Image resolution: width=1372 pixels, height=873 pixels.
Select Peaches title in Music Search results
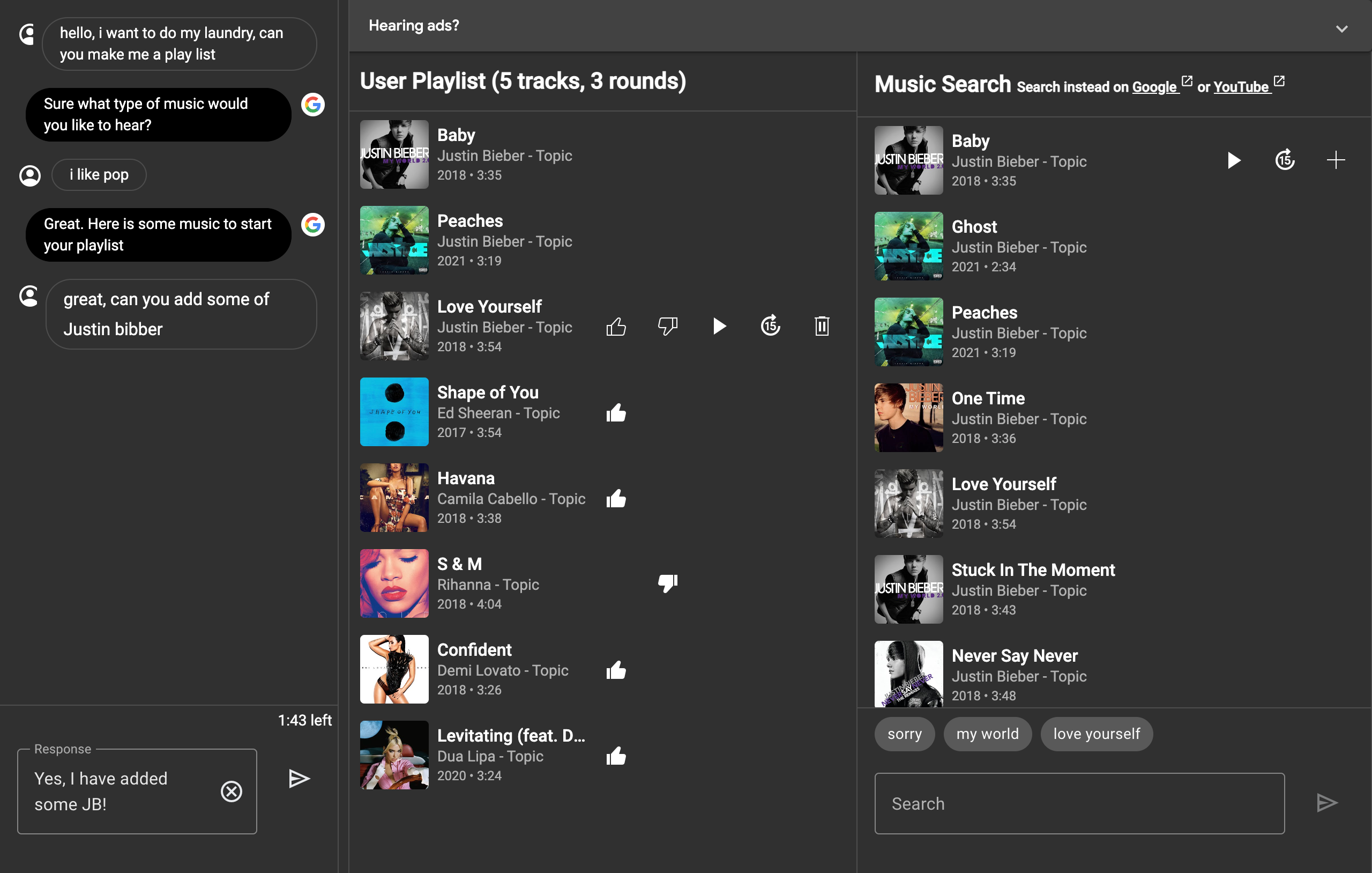985,313
